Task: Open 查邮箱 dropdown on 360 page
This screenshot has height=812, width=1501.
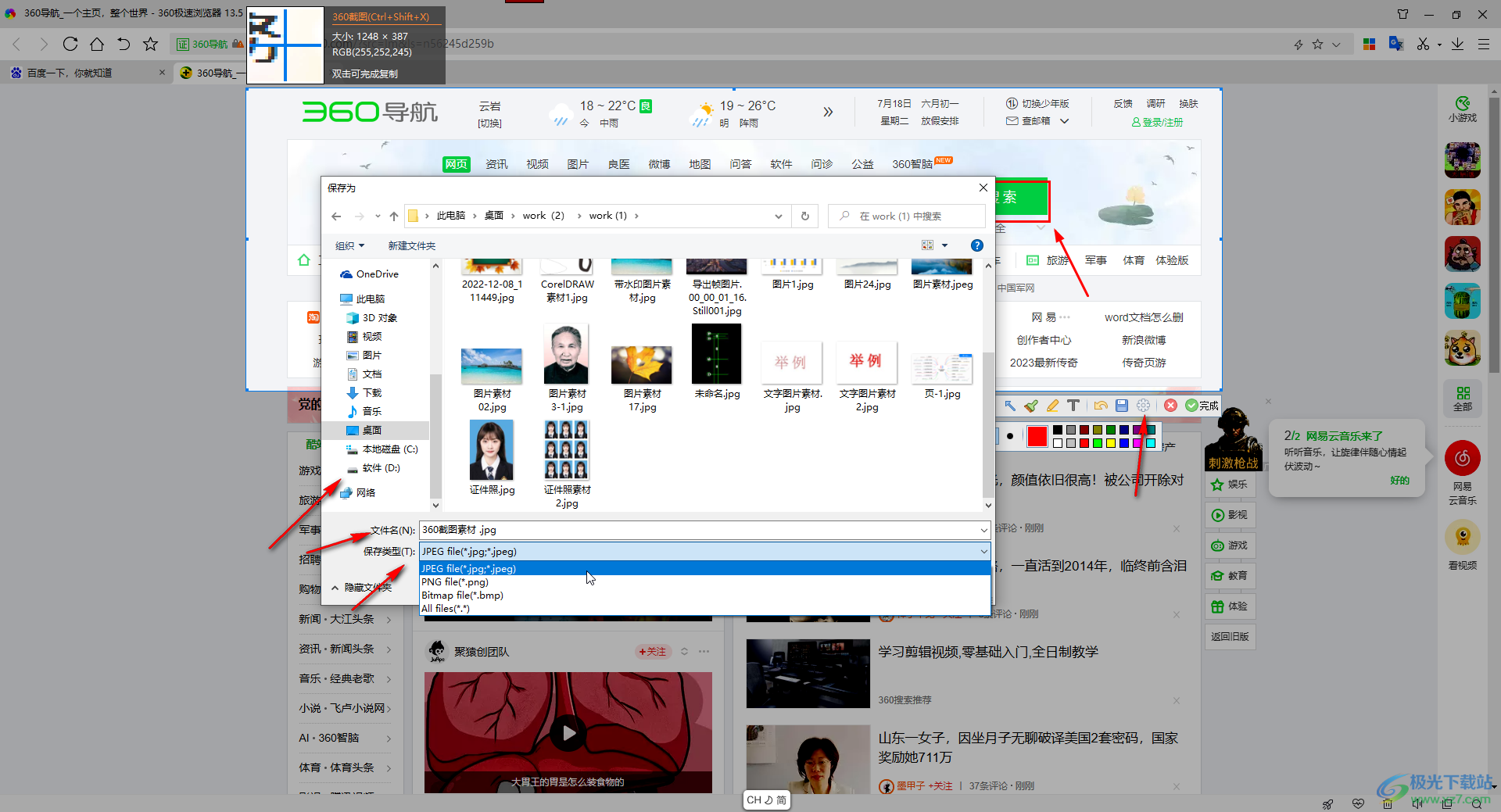Action: tap(1037, 121)
